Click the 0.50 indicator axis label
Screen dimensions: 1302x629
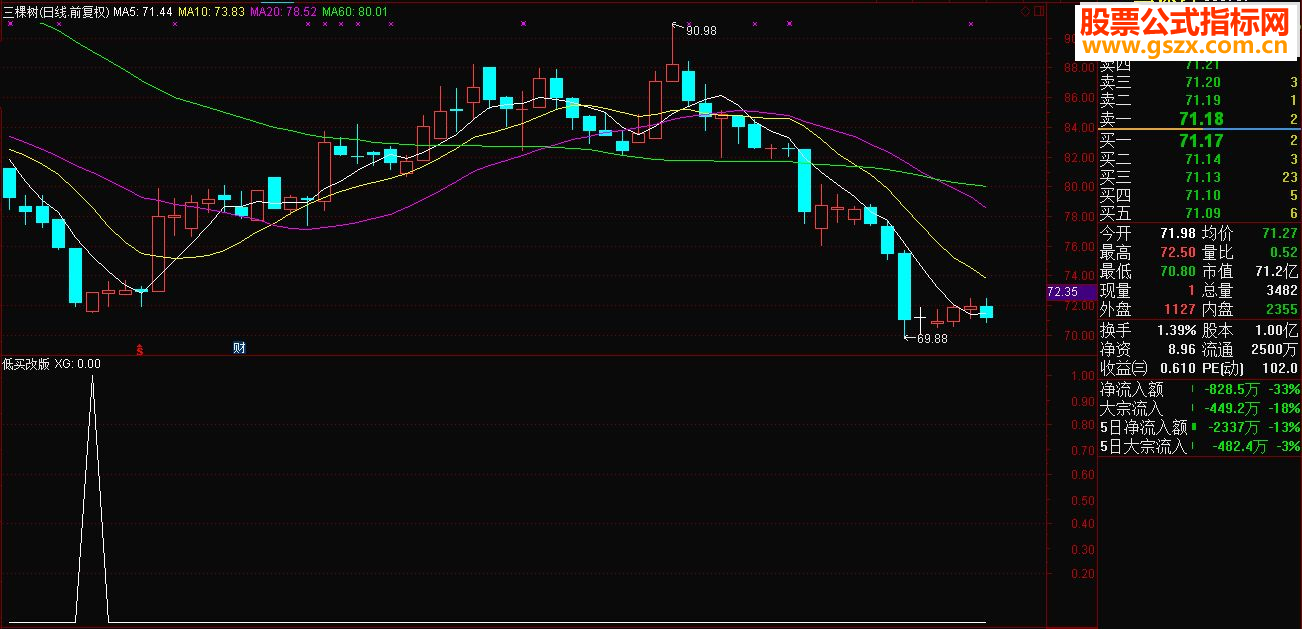(x=1081, y=500)
